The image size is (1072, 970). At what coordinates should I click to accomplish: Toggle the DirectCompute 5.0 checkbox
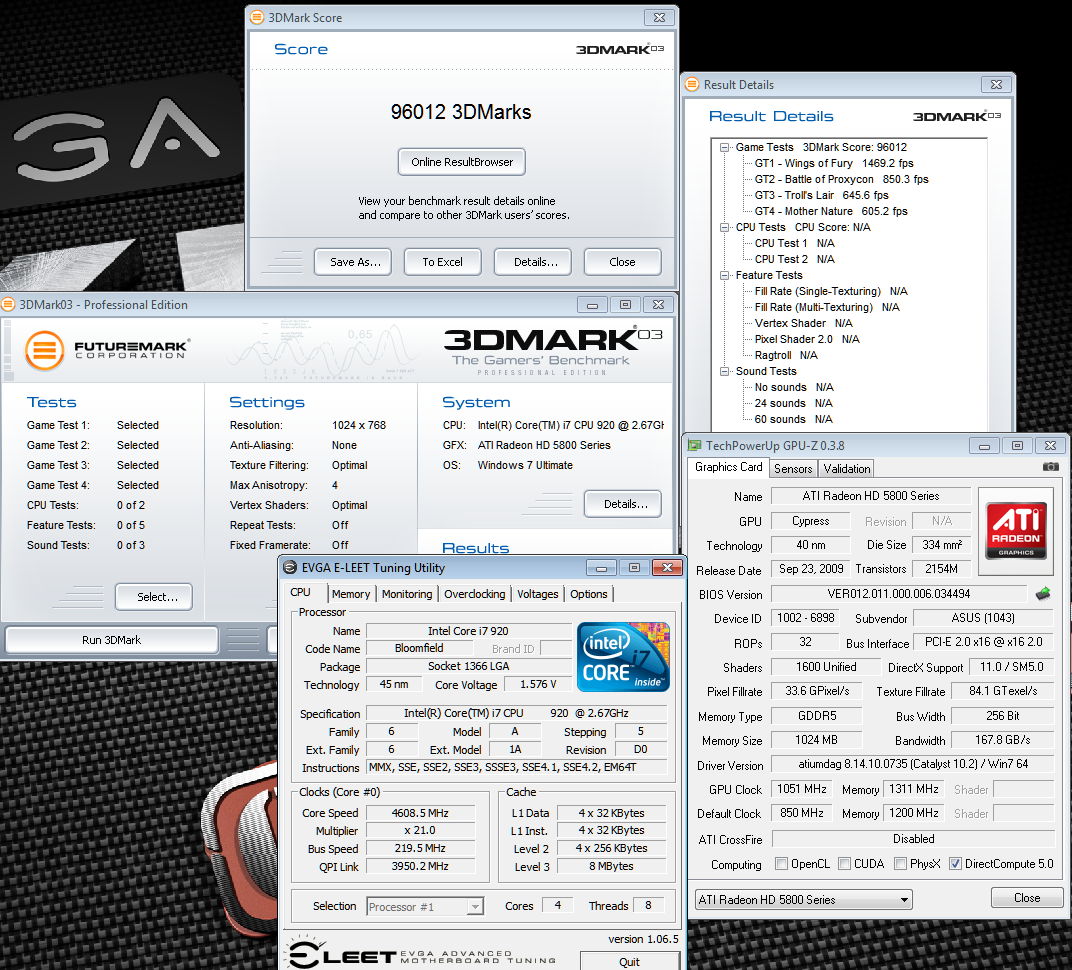tap(956, 863)
